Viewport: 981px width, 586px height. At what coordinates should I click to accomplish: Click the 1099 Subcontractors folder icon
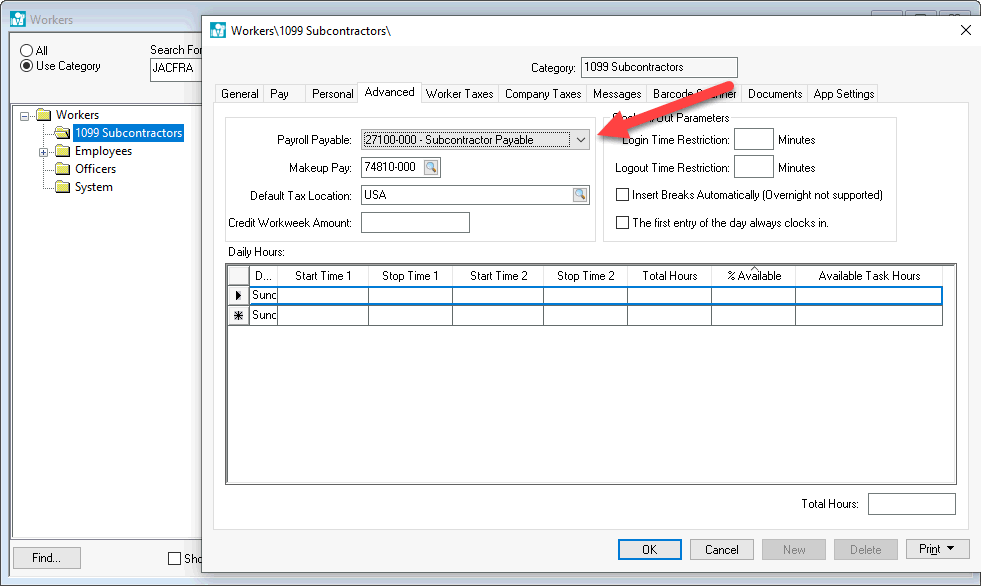click(x=62, y=133)
